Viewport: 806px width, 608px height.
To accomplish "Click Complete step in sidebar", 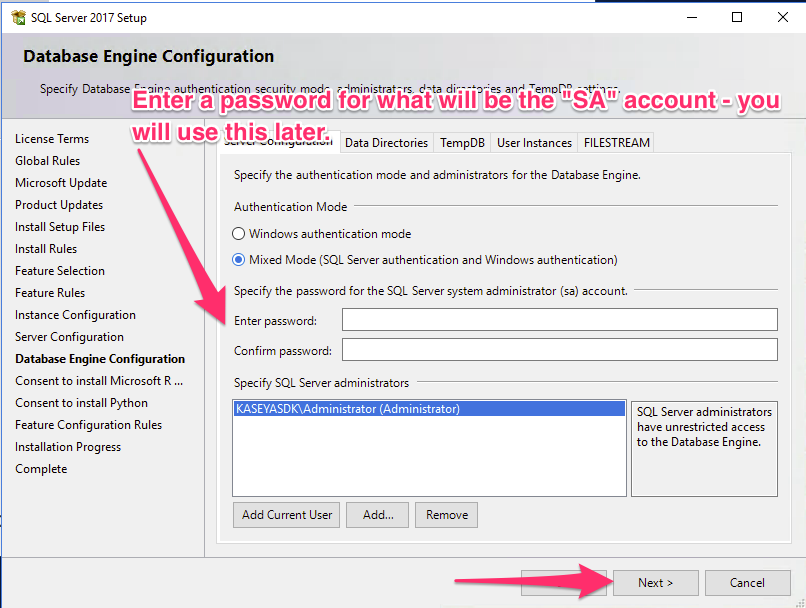I will [41, 469].
